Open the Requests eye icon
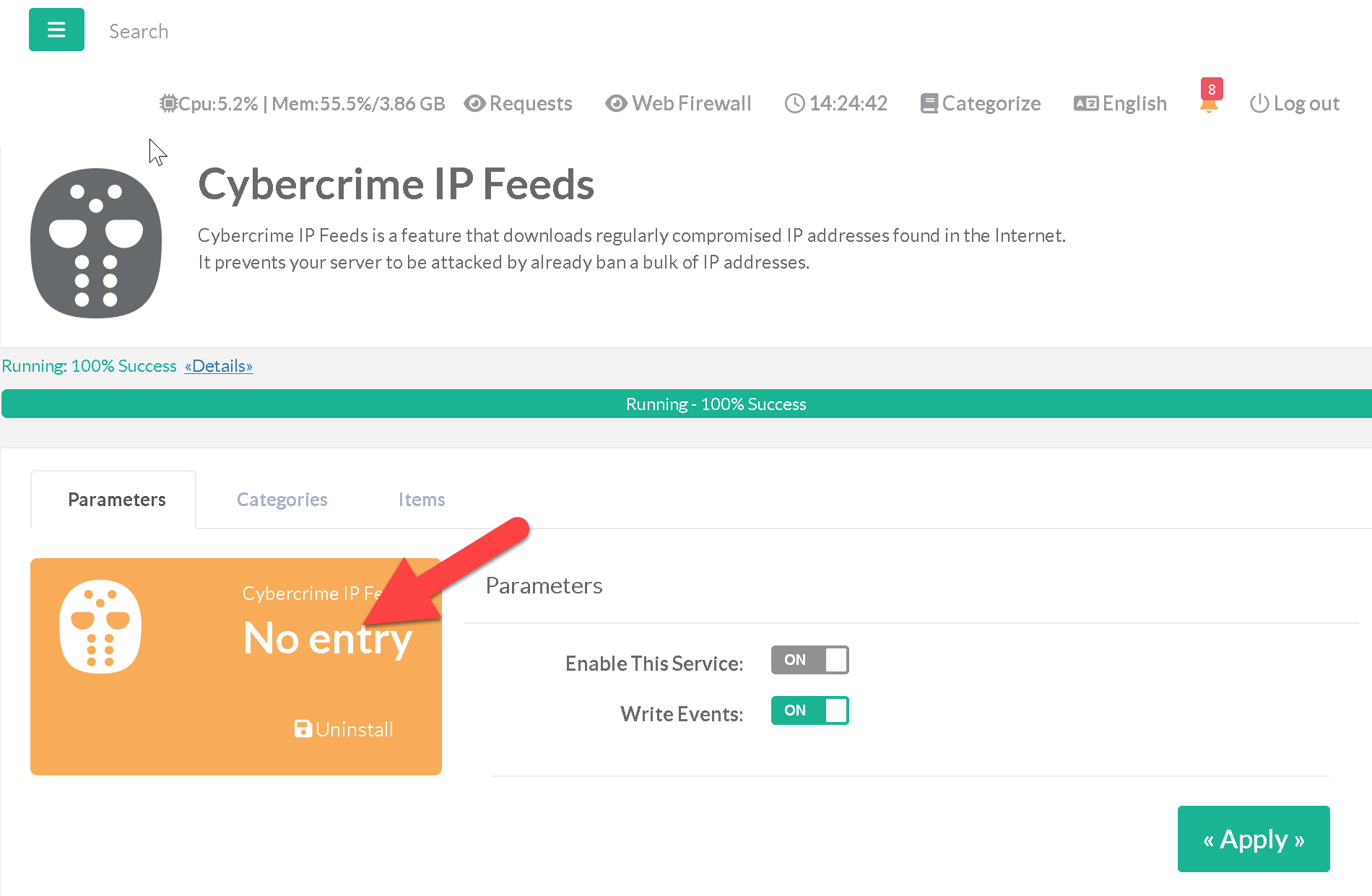Viewport: 1372px width, 896px height. tap(474, 104)
